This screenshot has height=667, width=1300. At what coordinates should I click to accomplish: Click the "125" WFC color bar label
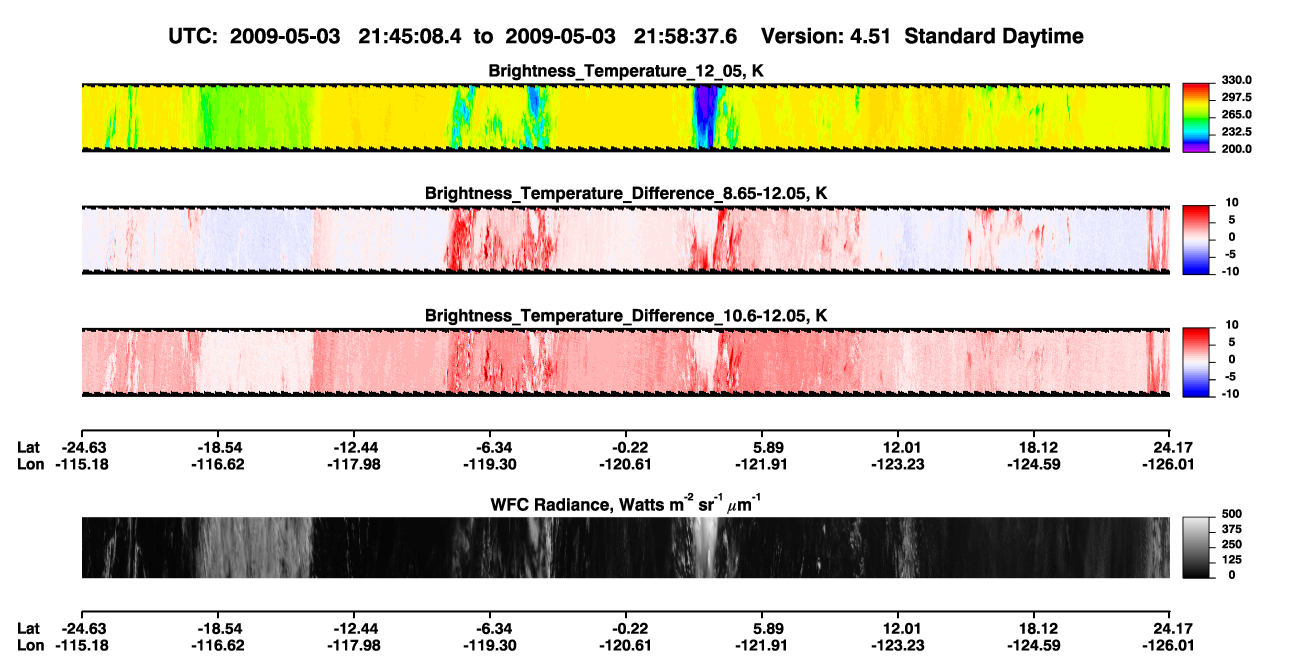[x=1232, y=559]
